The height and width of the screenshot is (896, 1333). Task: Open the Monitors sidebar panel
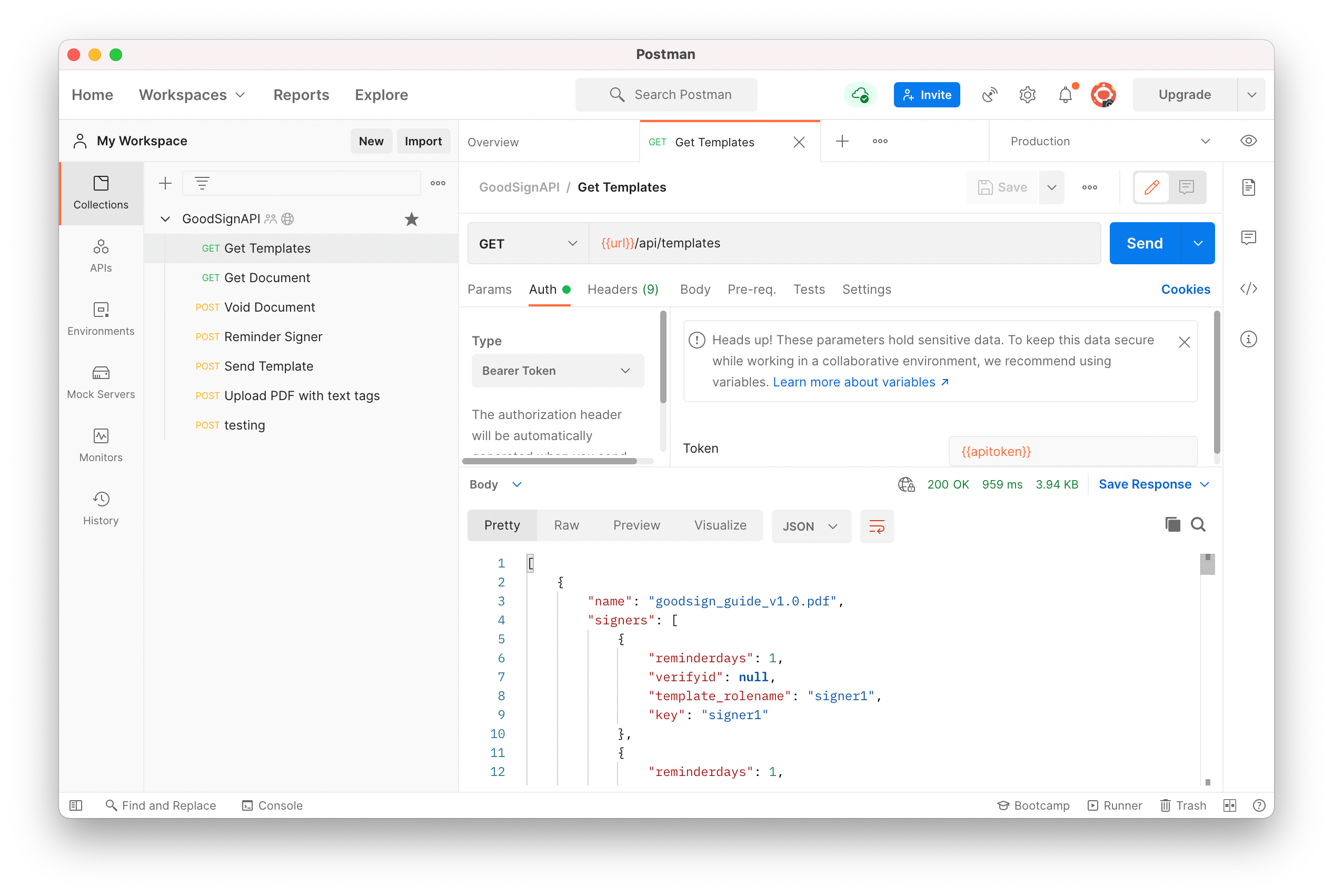click(101, 445)
